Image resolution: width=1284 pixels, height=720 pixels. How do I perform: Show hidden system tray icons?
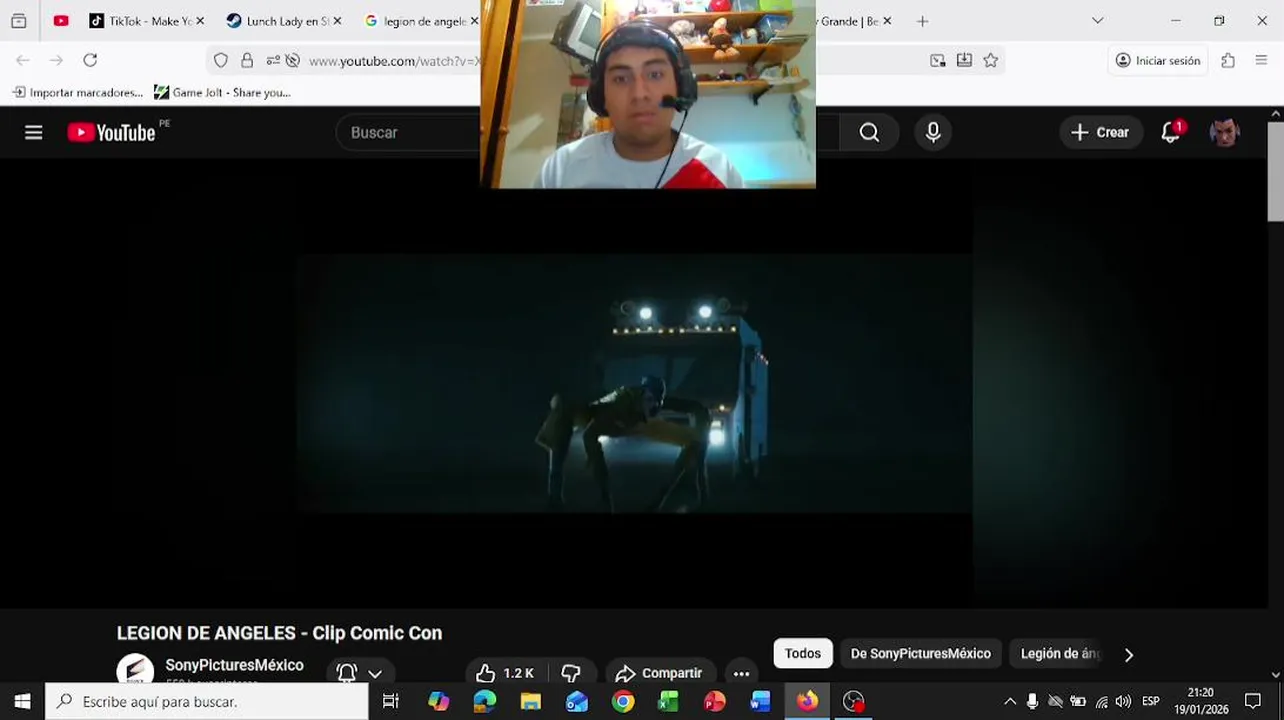point(1010,701)
